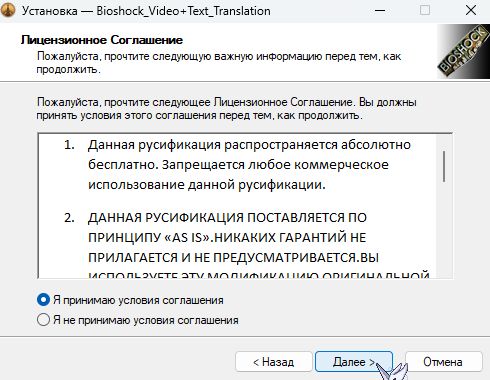The image size is (490, 380).
Task: Click line 'ПРИЛАГАЕТСЯ И НЕ ПРЕДУСМАТРИВАЕТСЯ.ВЫ'
Action: 233,257
